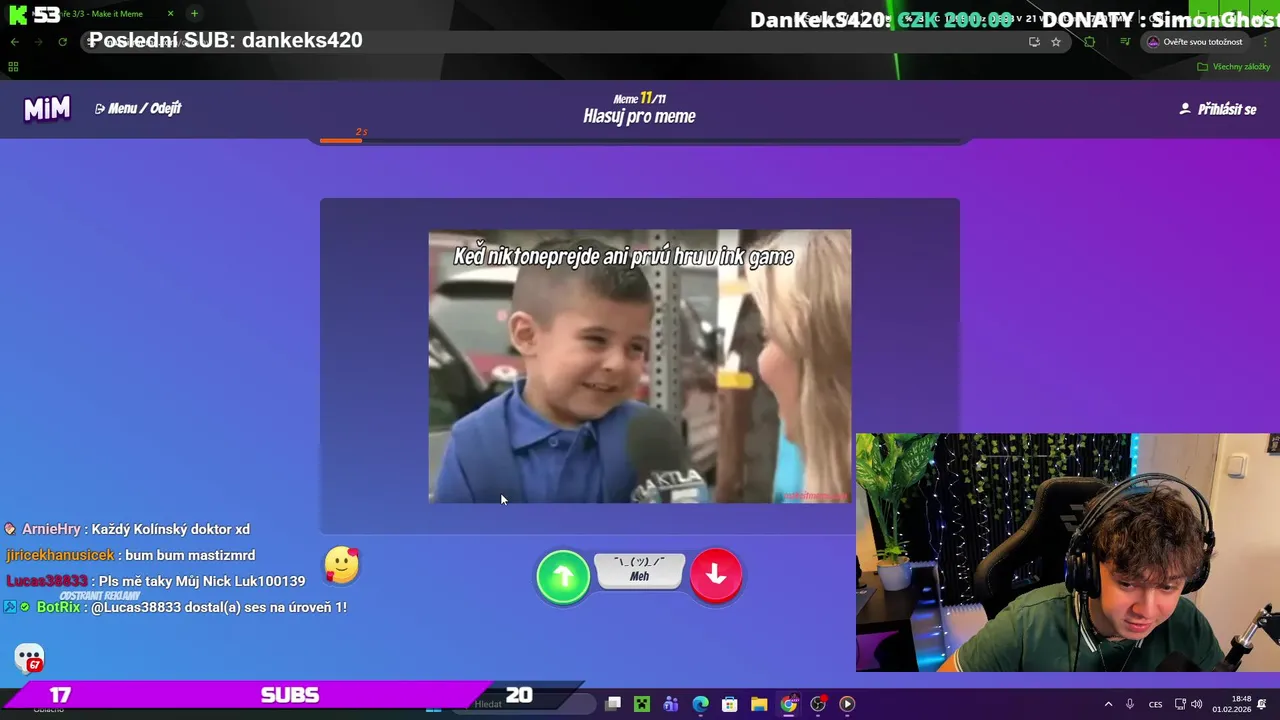Image resolution: width=1280 pixels, height=720 pixels.
Task: Open browser three-dot menu
Action: click(x=1265, y=42)
